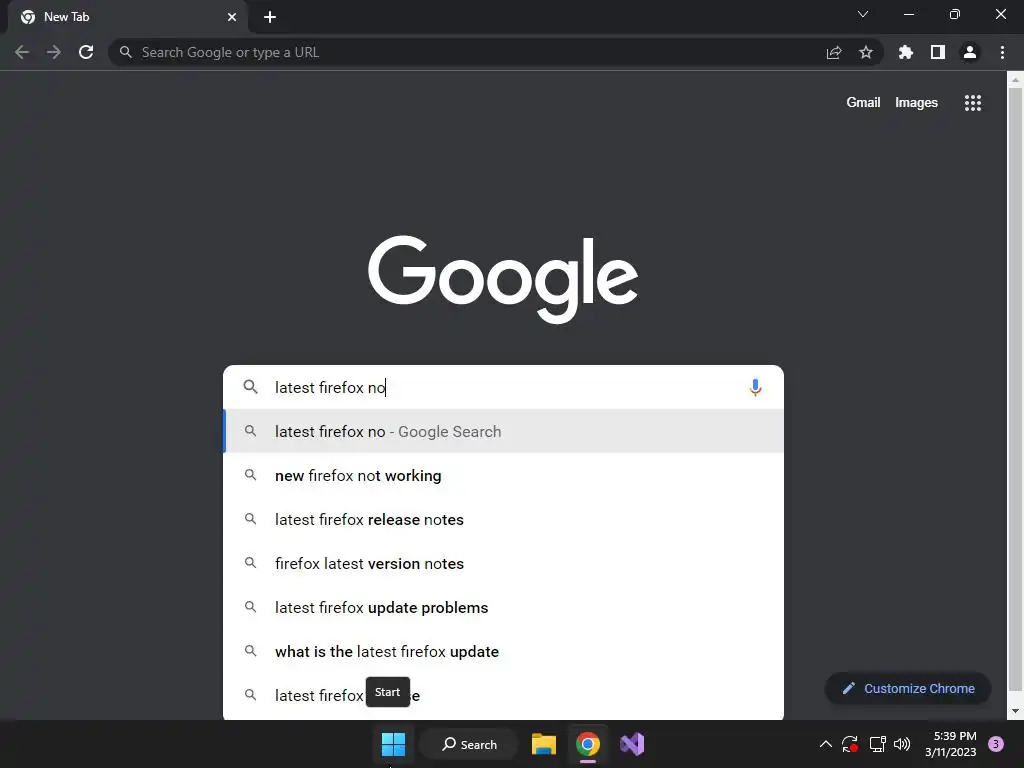Choose suggestion 'new firefox not working'

pos(504,475)
